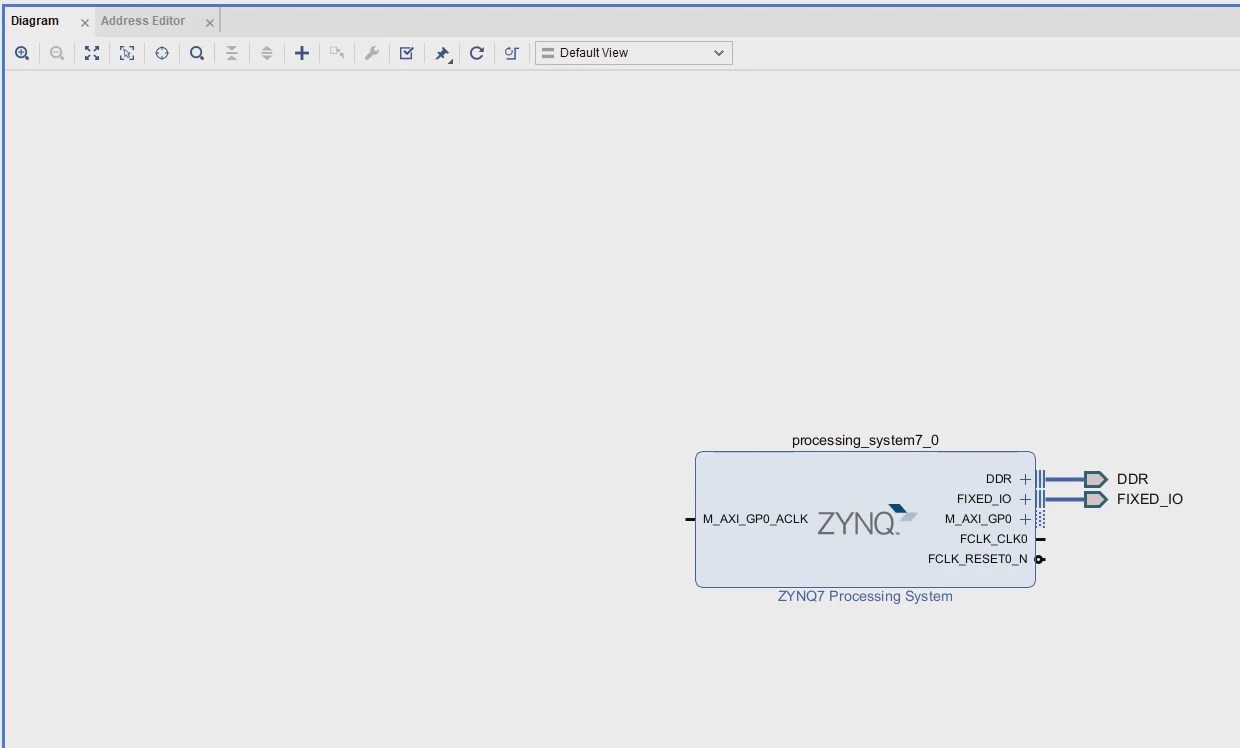Image resolution: width=1240 pixels, height=748 pixels.
Task: Click the Auto-fit Selection crosshair icon
Action: pos(162,53)
